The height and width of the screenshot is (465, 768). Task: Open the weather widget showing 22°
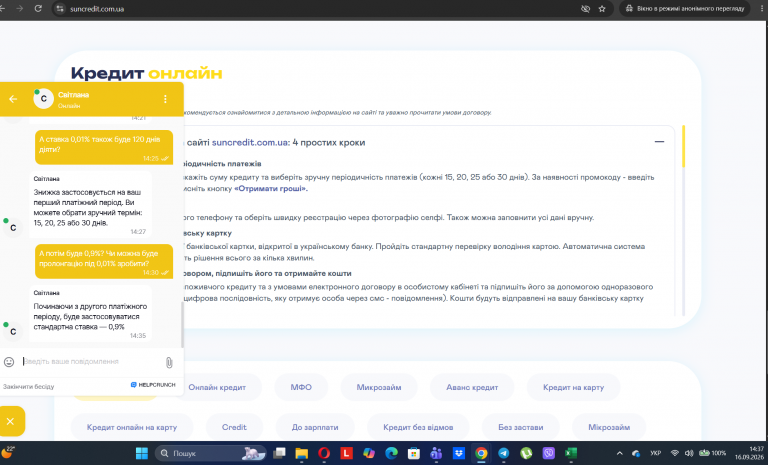tap(8, 452)
